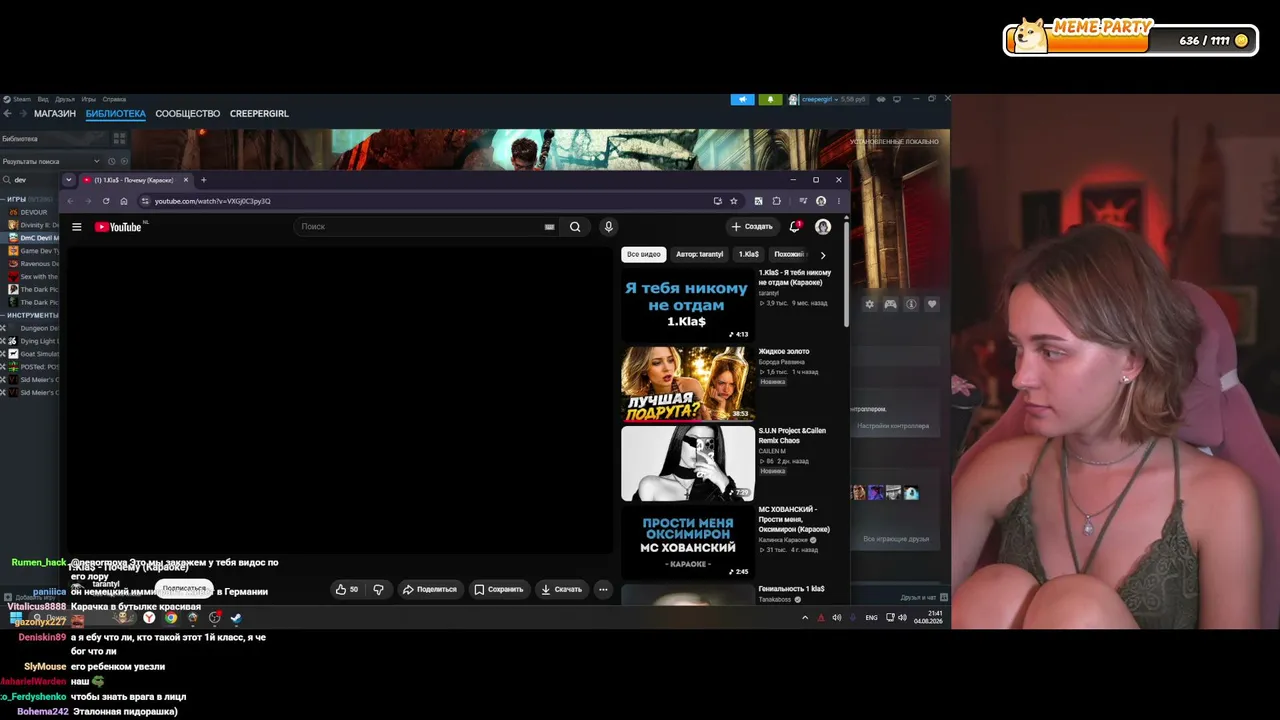Show game info icon in Steam

[911, 304]
